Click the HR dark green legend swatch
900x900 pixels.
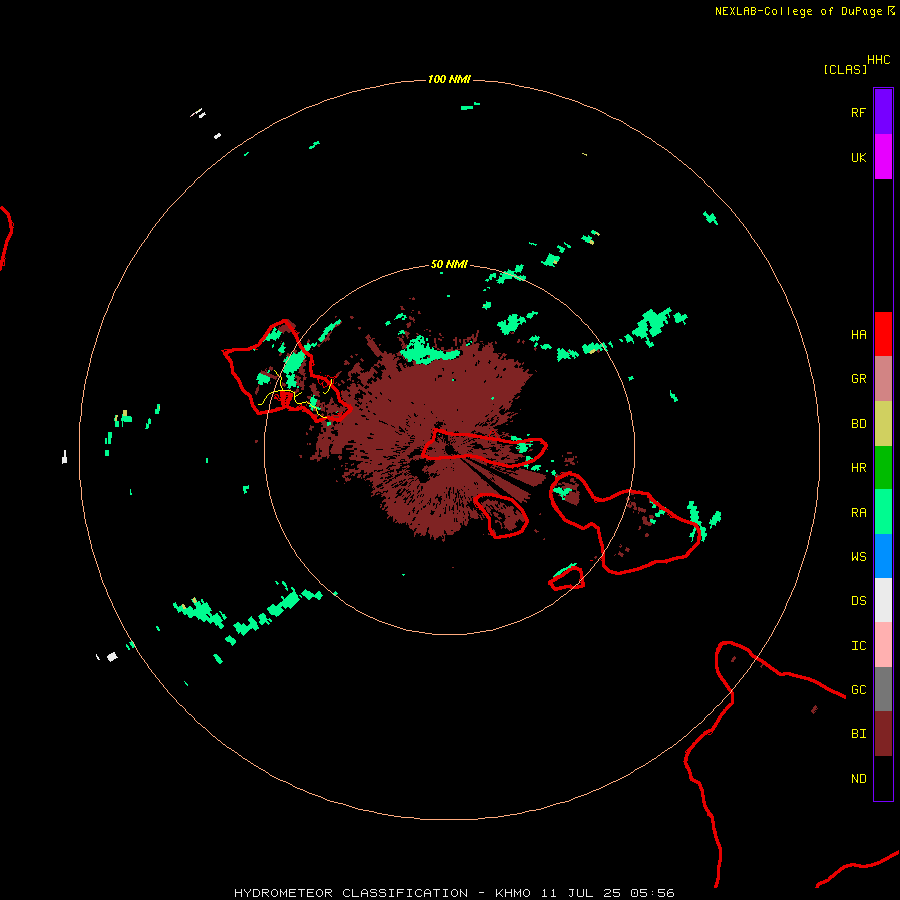tap(883, 468)
